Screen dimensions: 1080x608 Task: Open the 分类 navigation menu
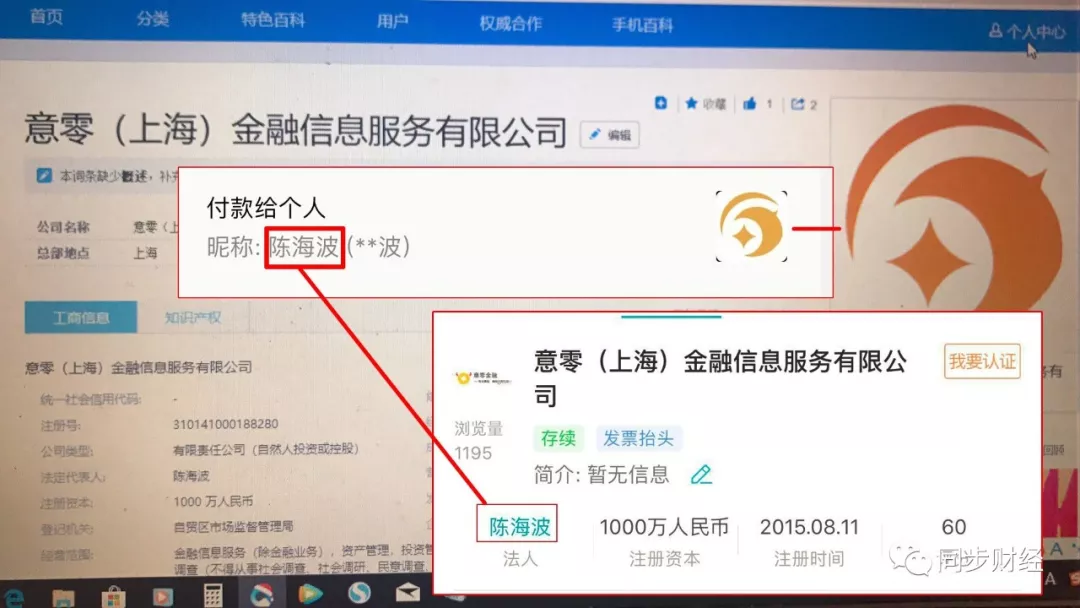click(x=153, y=20)
